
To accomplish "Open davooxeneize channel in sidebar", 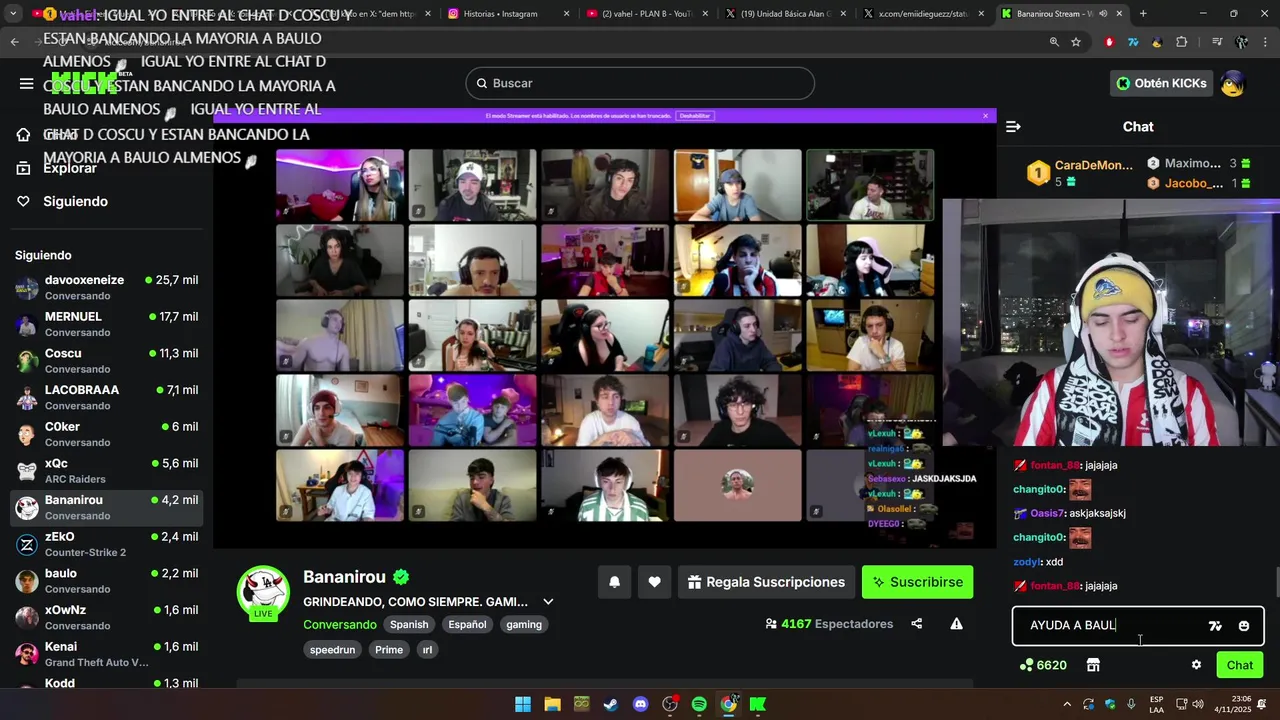I will point(108,288).
